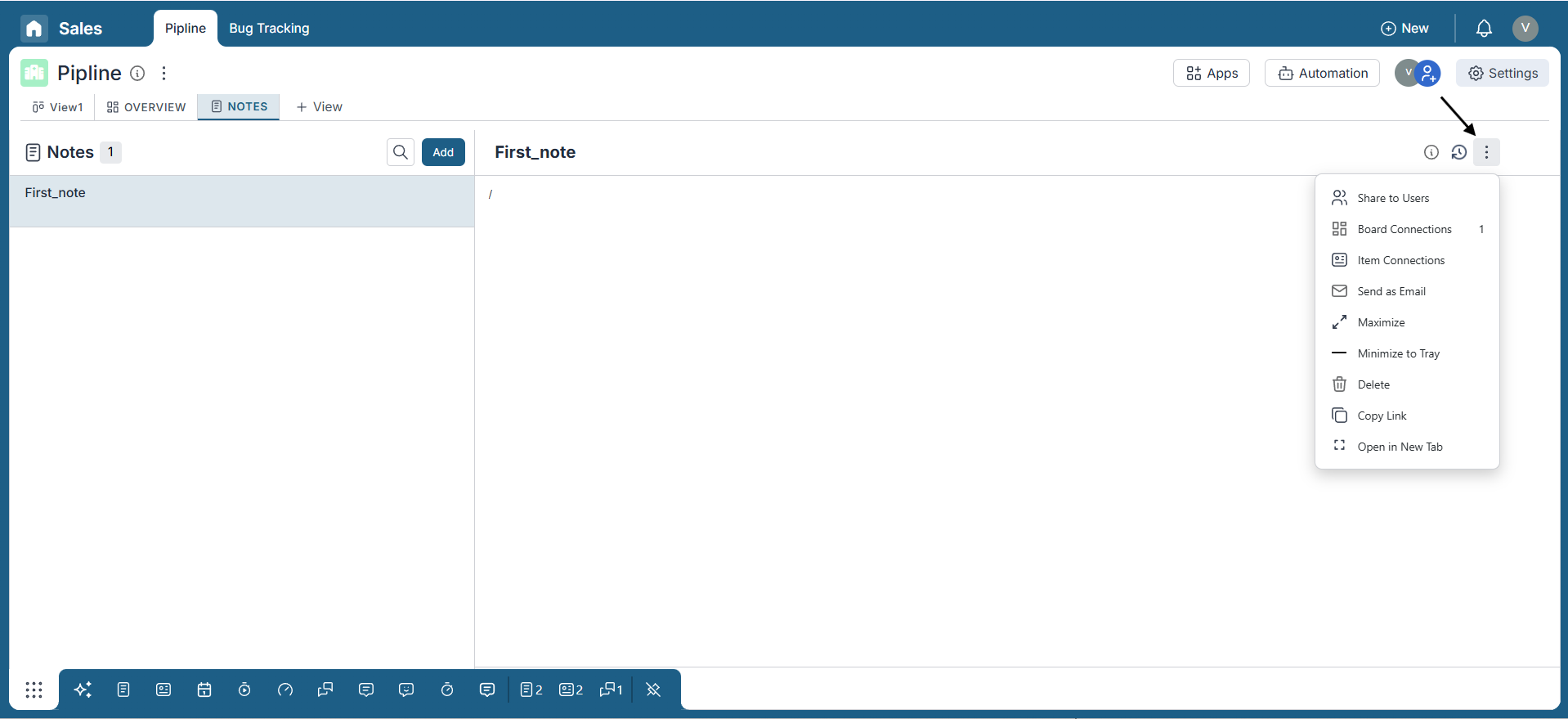Show board info next to Pipline title
This screenshot has height=719, width=1568.
click(137, 74)
